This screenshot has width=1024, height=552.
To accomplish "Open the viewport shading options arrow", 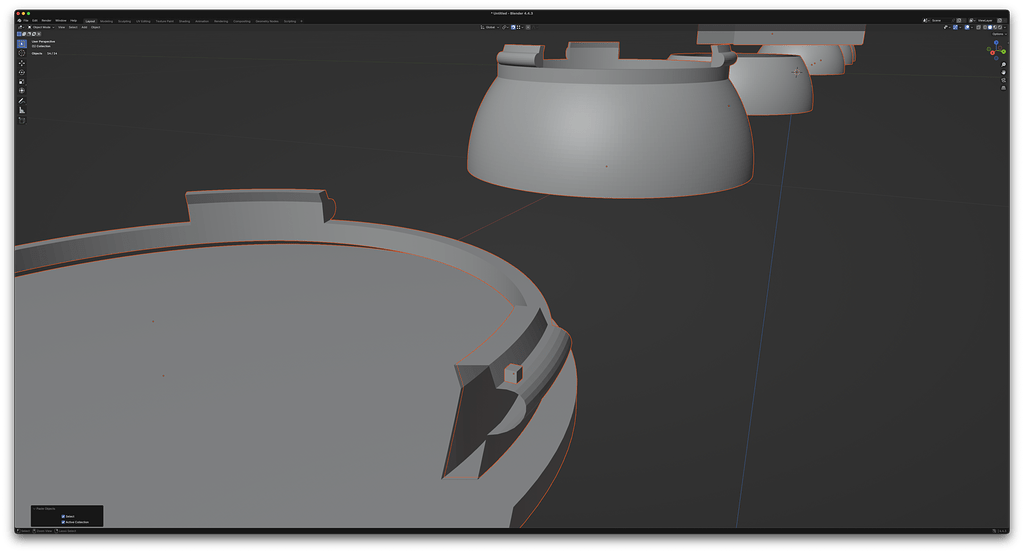I will [x=1005, y=27].
